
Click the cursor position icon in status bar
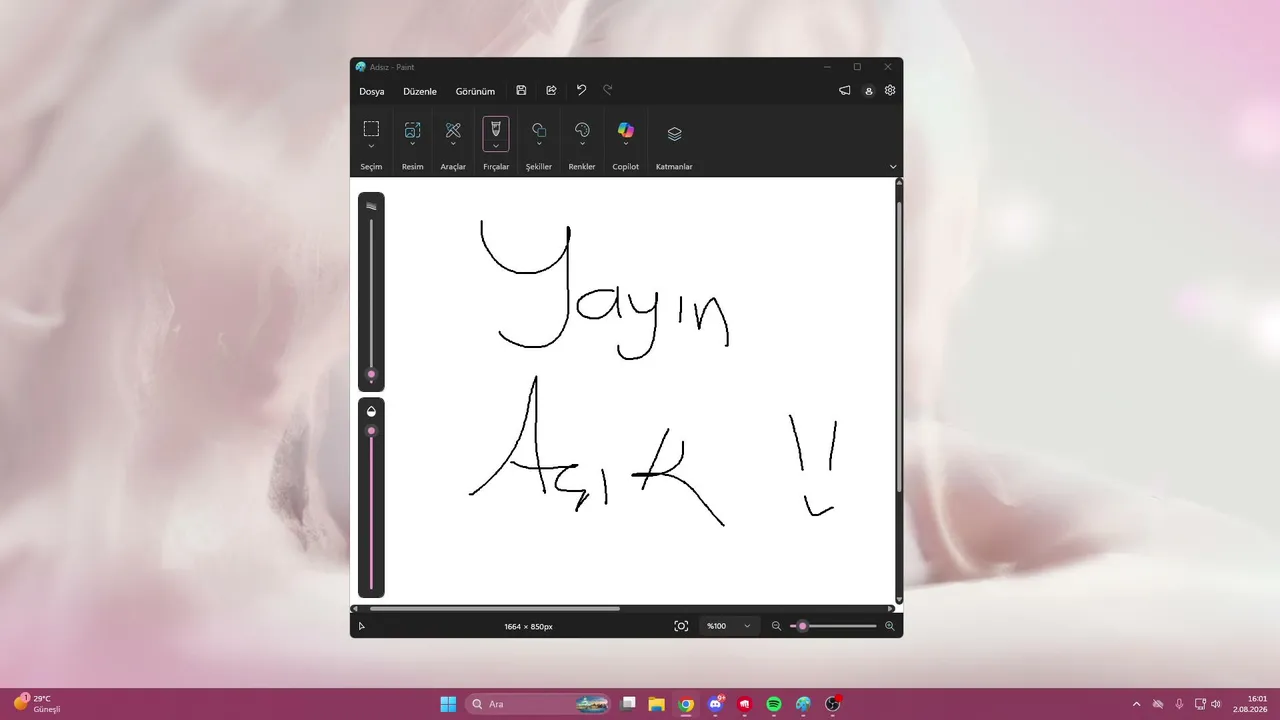361,626
